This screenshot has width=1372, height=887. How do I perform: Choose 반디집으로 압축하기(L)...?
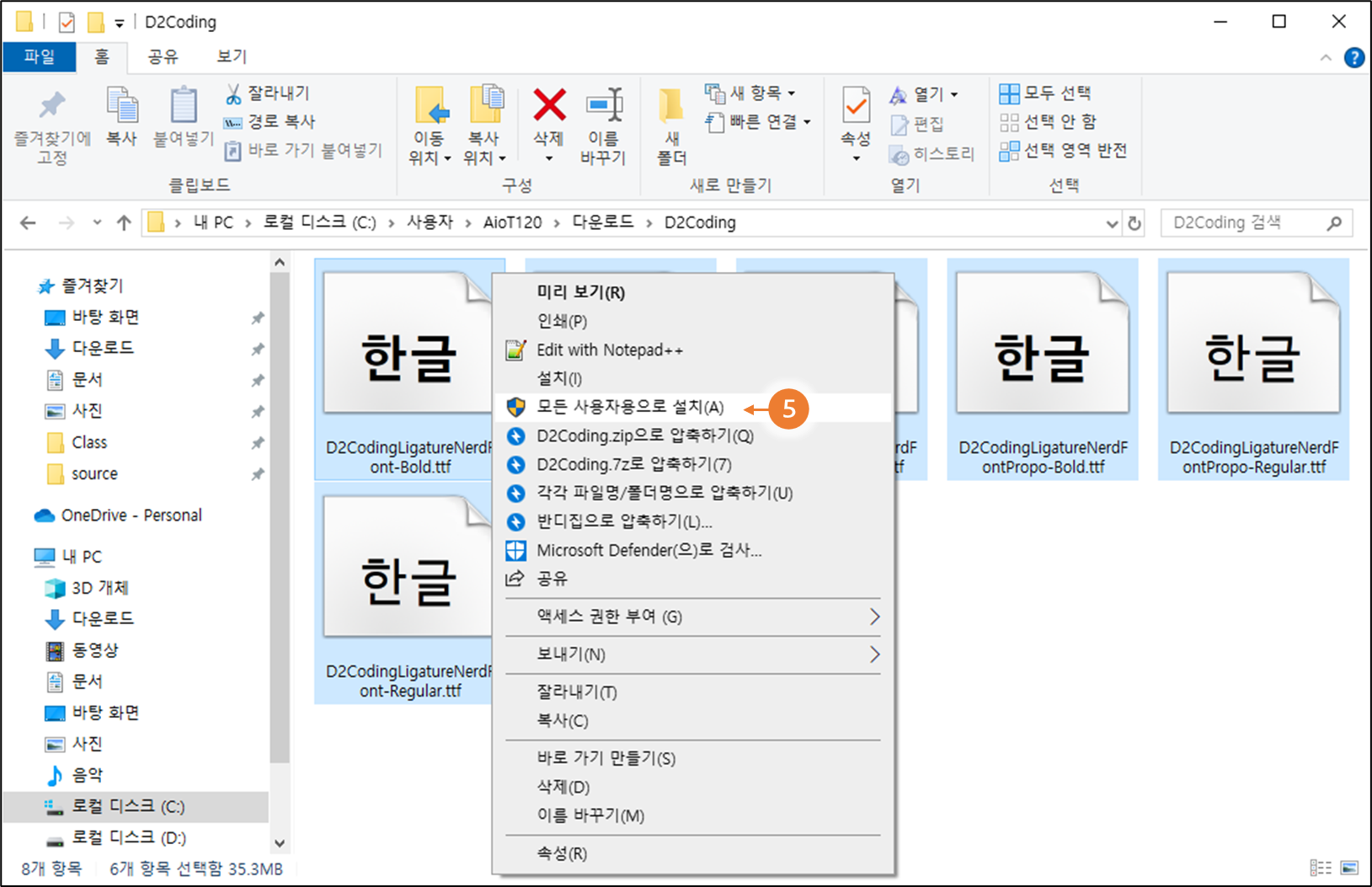693,521
